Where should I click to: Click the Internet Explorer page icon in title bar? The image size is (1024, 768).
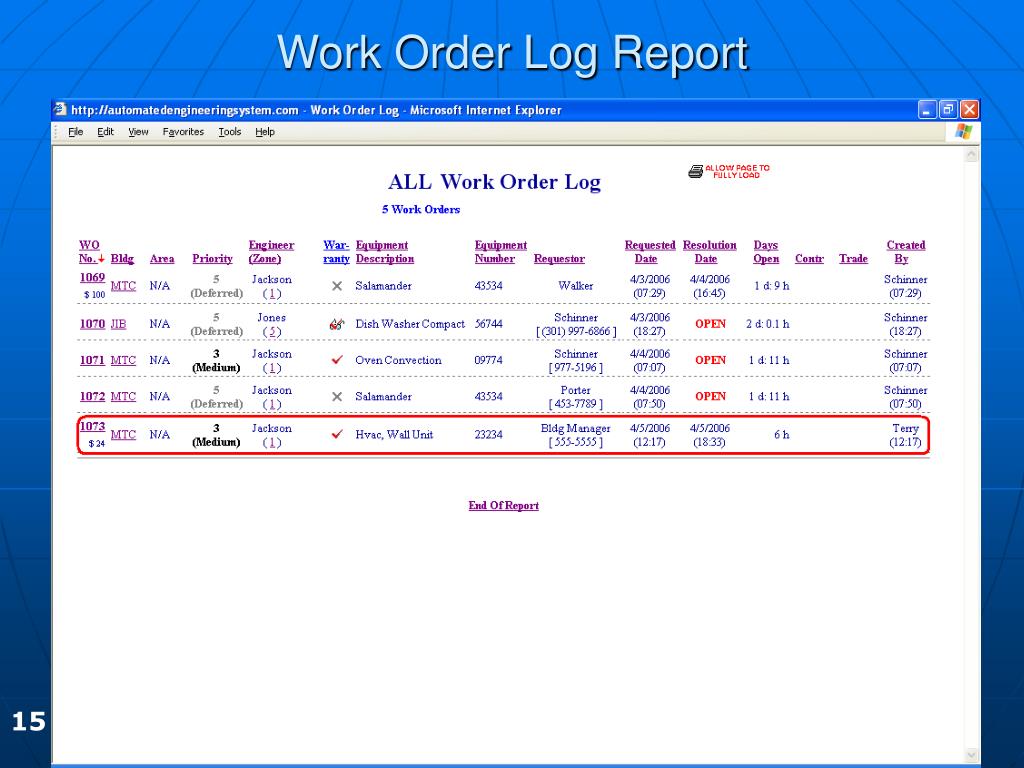coord(60,109)
